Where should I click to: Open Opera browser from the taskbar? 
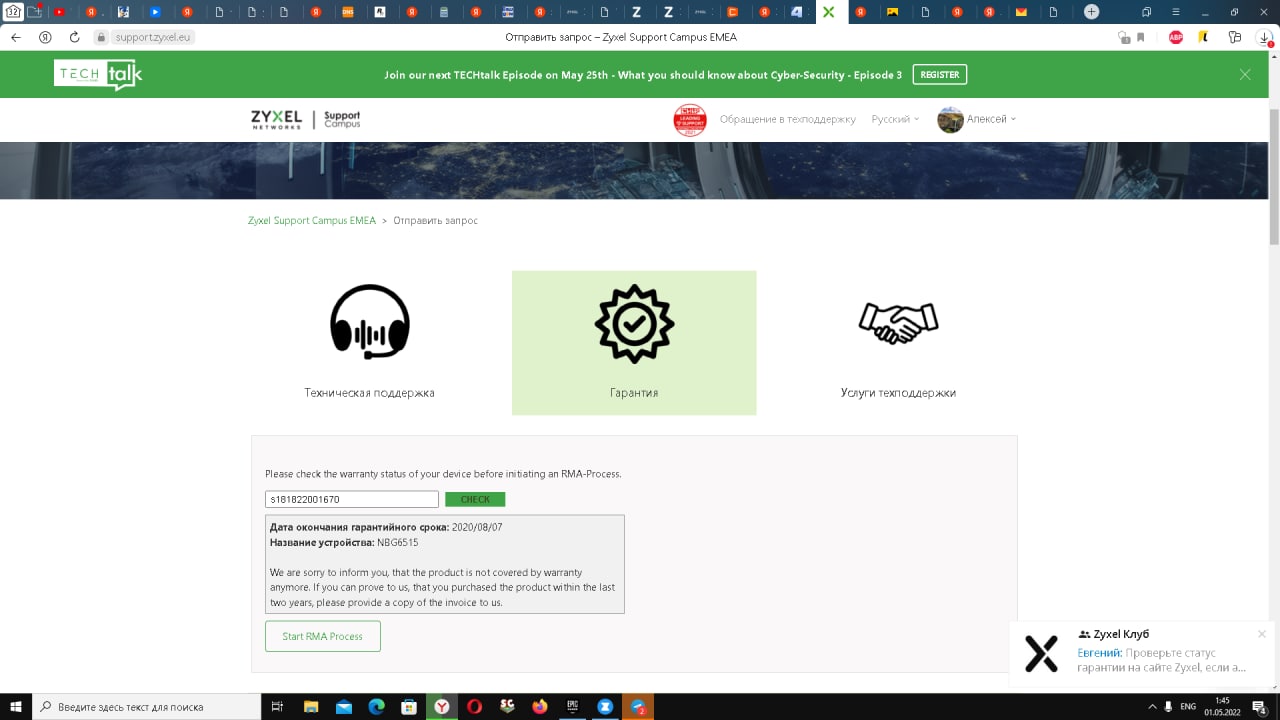pyautogui.click(x=474, y=707)
